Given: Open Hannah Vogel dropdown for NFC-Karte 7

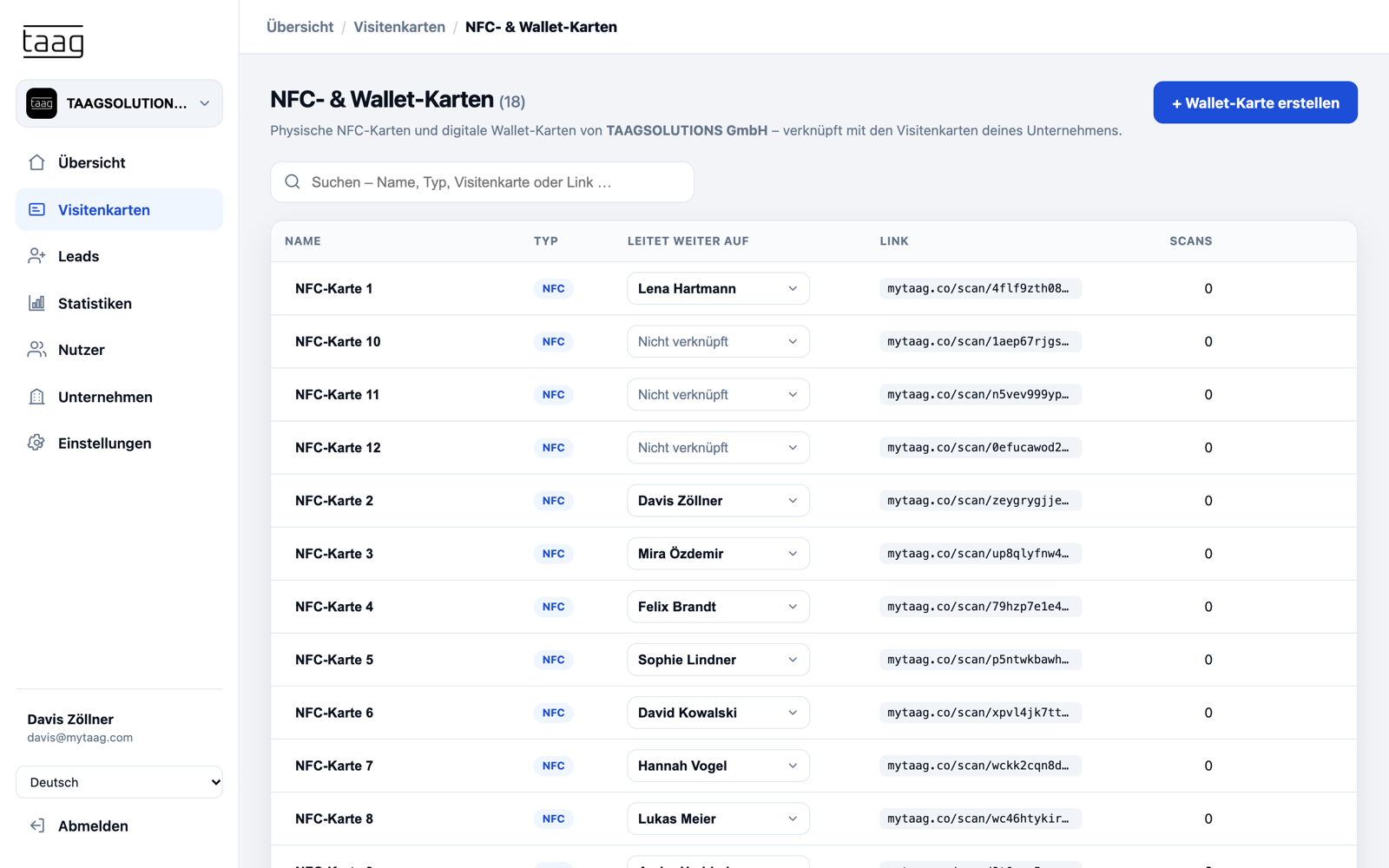Looking at the screenshot, I should [718, 766].
